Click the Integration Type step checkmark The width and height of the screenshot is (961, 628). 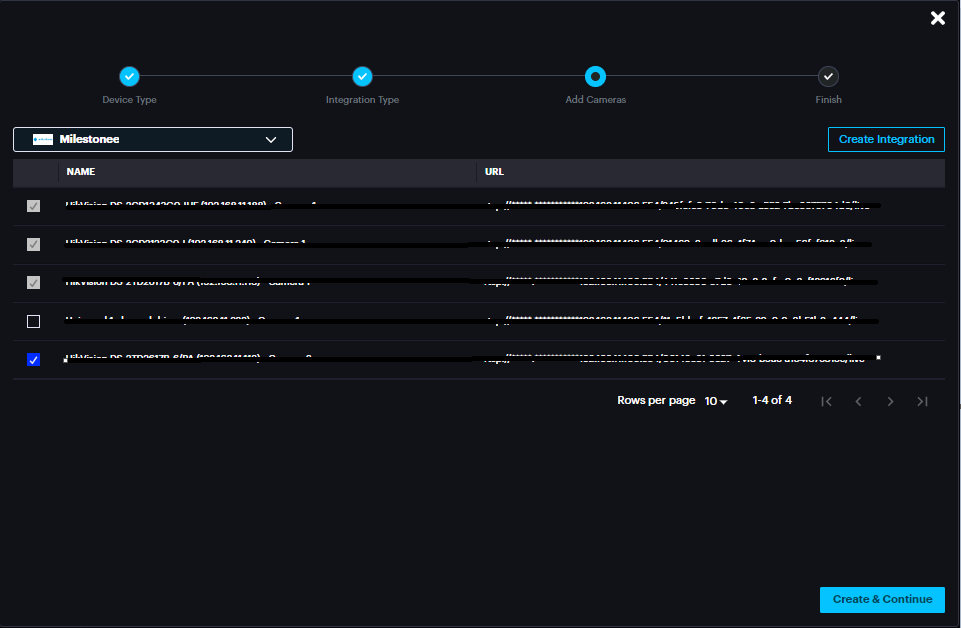pyautogui.click(x=362, y=76)
